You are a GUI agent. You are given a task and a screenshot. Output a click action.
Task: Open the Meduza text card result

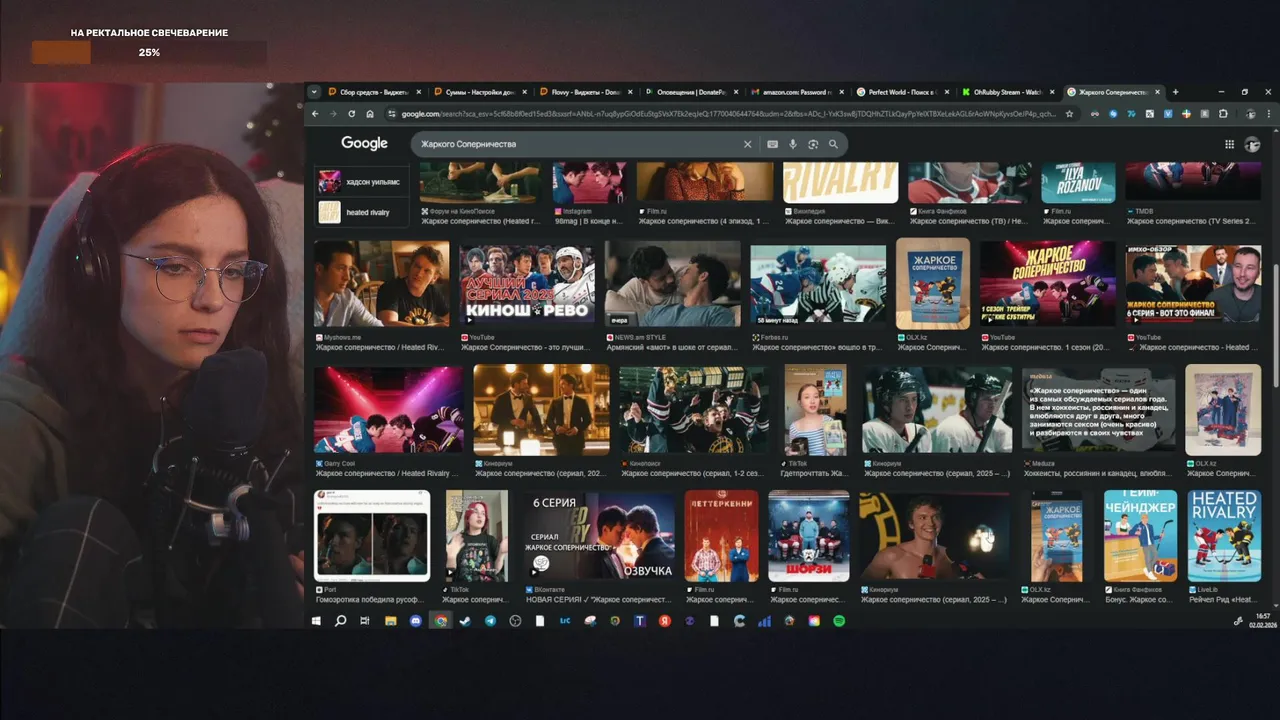pyautogui.click(x=1099, y=409)
